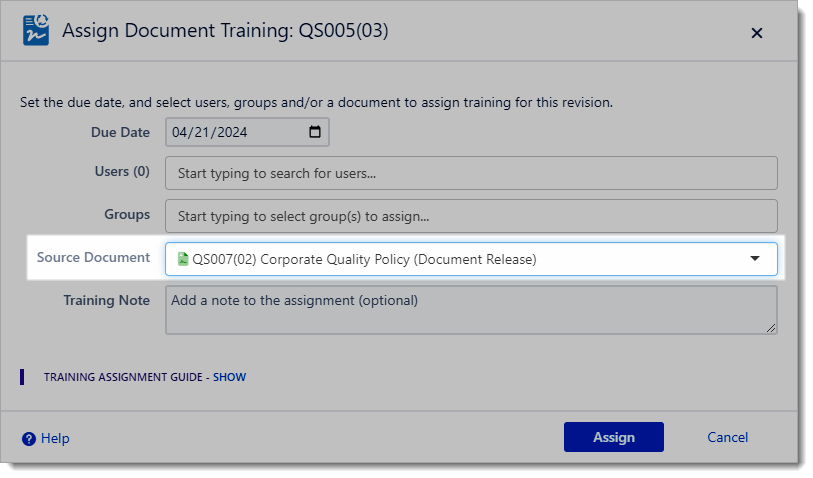Screen dimensions: 813x478
Task: Show the Training Assignment Guide
Action: tap(229, 377)
